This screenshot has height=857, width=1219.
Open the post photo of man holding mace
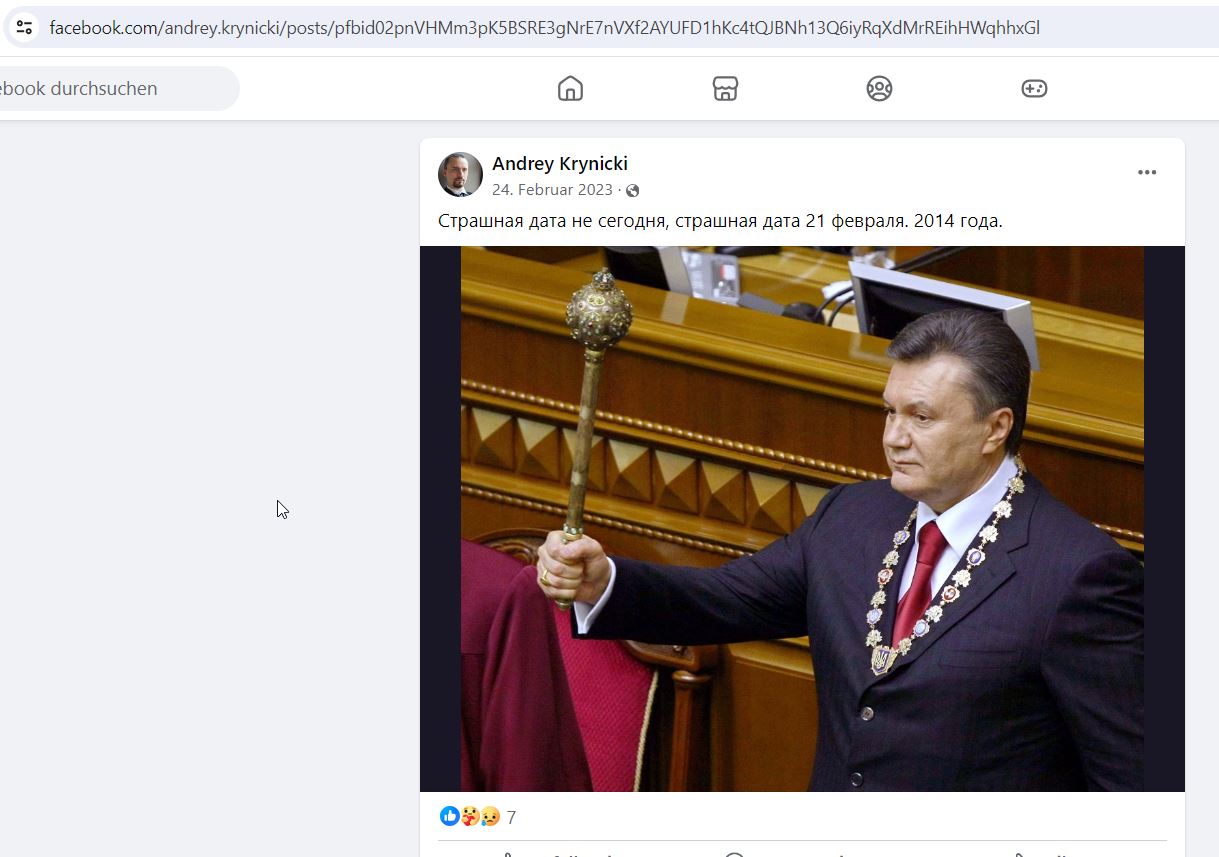pos(802,519)
